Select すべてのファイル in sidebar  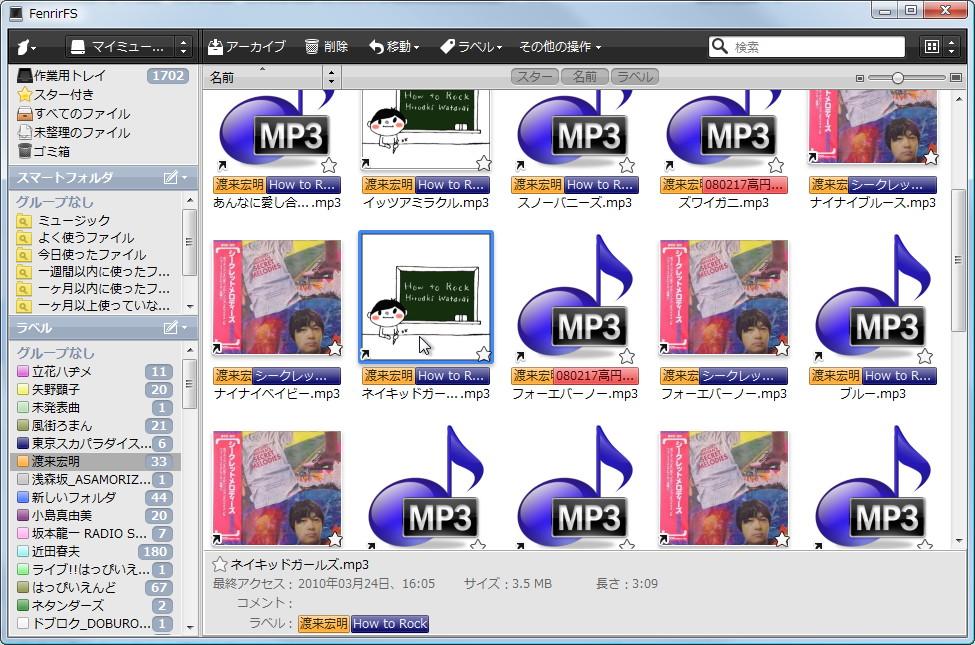coord(74,114)
